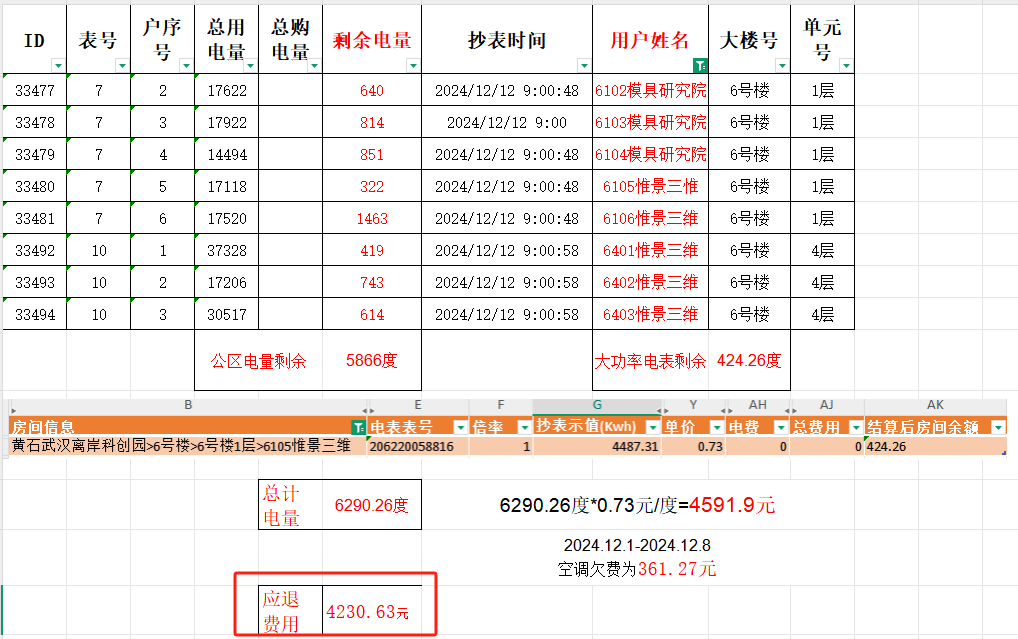
Task: Select column AK header
Action: [x=935, y=405]
